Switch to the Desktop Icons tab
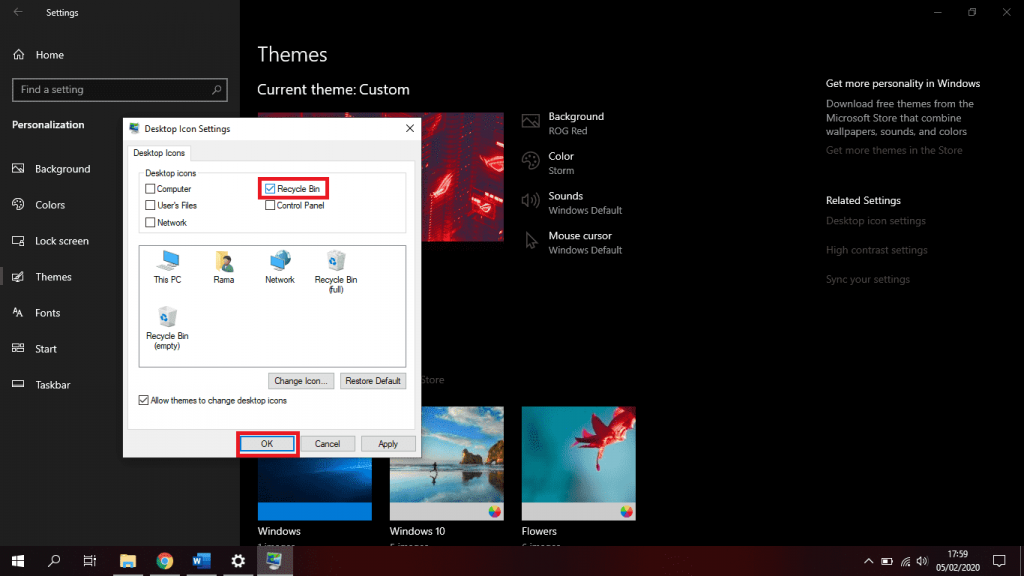 (x=161, y=153)
